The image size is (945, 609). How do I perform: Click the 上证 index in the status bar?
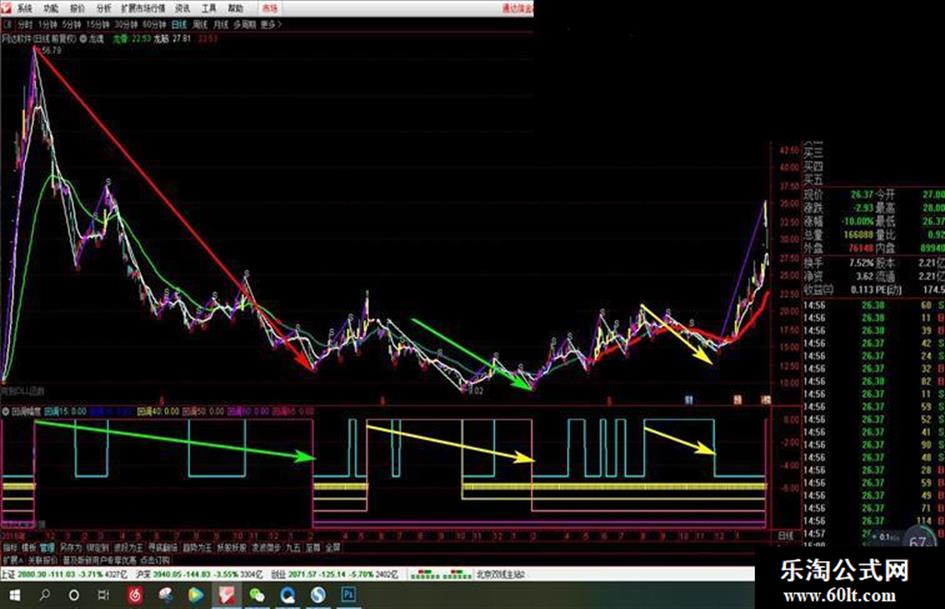pyautogui.click(x=64, y=575)
